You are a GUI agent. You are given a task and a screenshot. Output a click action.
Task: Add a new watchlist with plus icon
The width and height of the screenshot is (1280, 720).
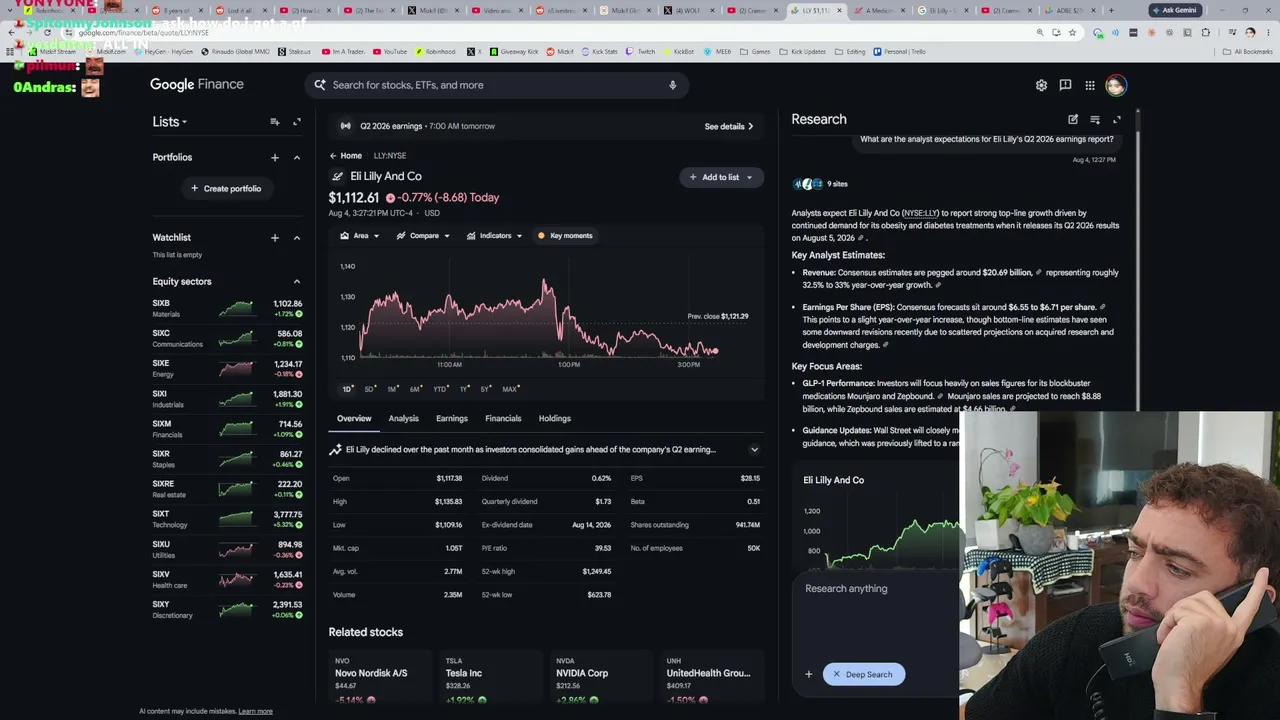[x=275, y=238]
